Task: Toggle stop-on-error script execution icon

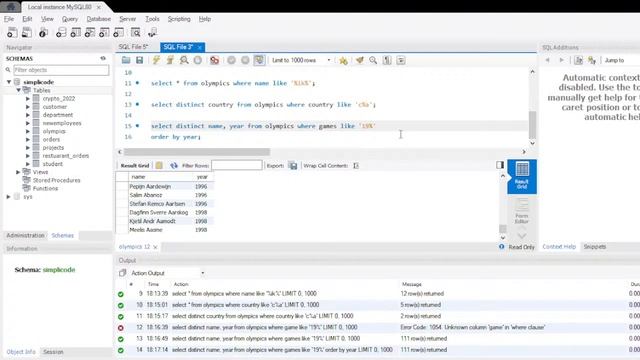Action: [214, 60]
